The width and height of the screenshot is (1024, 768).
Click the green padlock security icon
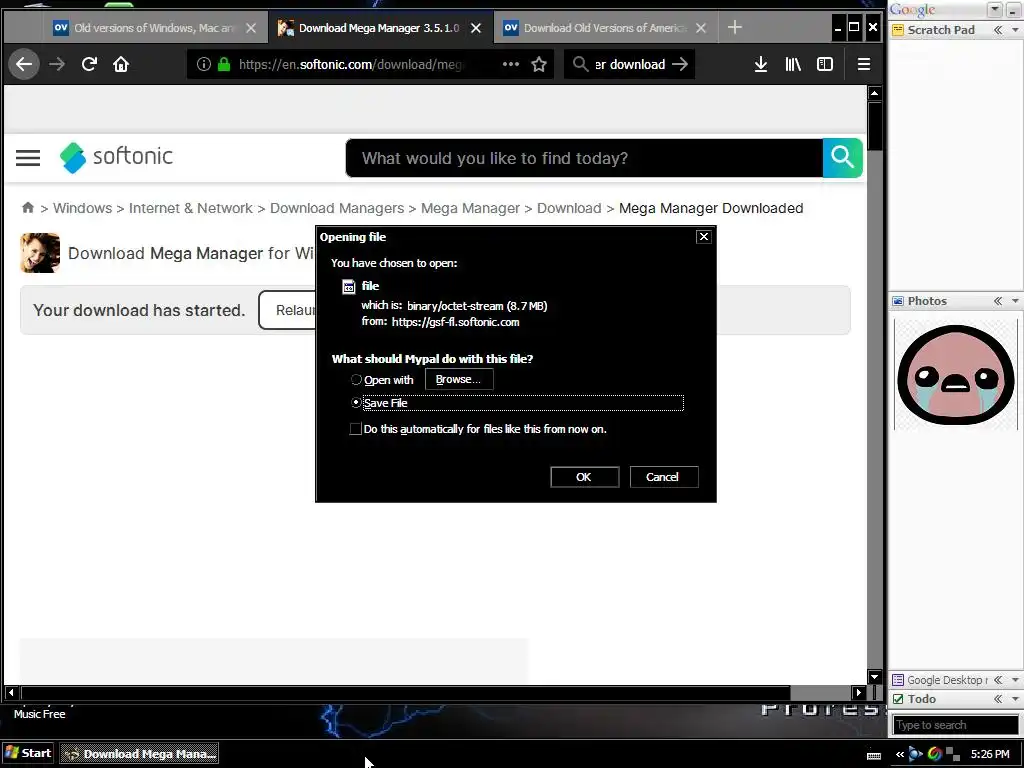[x=224, y=64]
